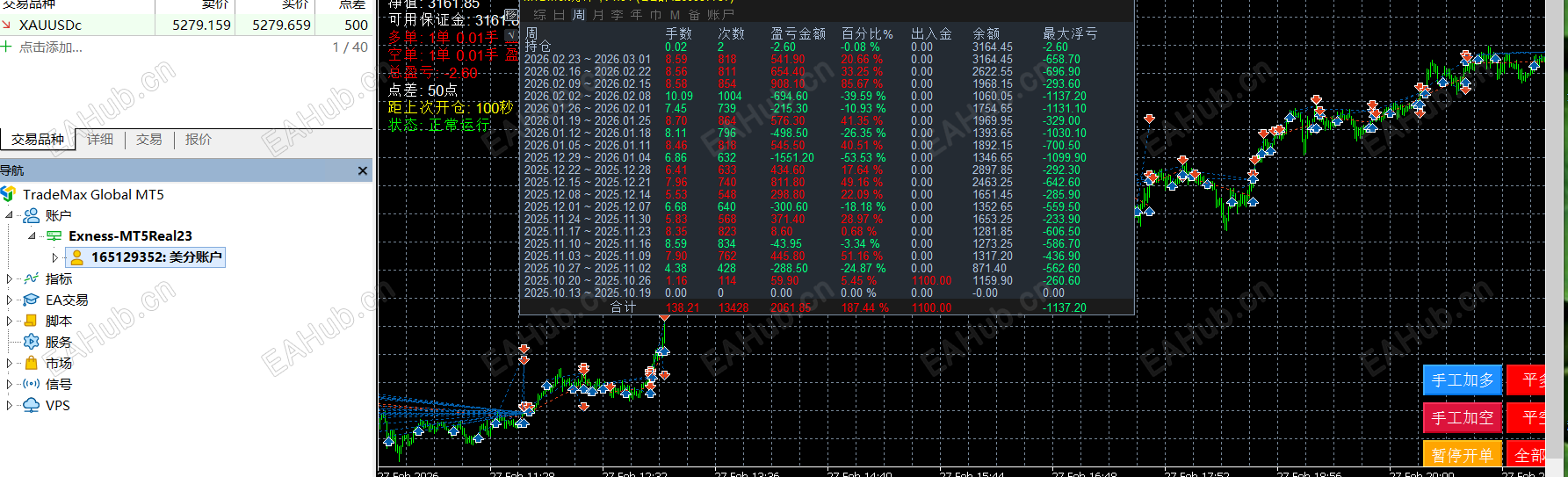This screenshot has height=477, width=1568.
Task: Select the 季 quarterly stats tab
Action: click(x=618, y=15)
